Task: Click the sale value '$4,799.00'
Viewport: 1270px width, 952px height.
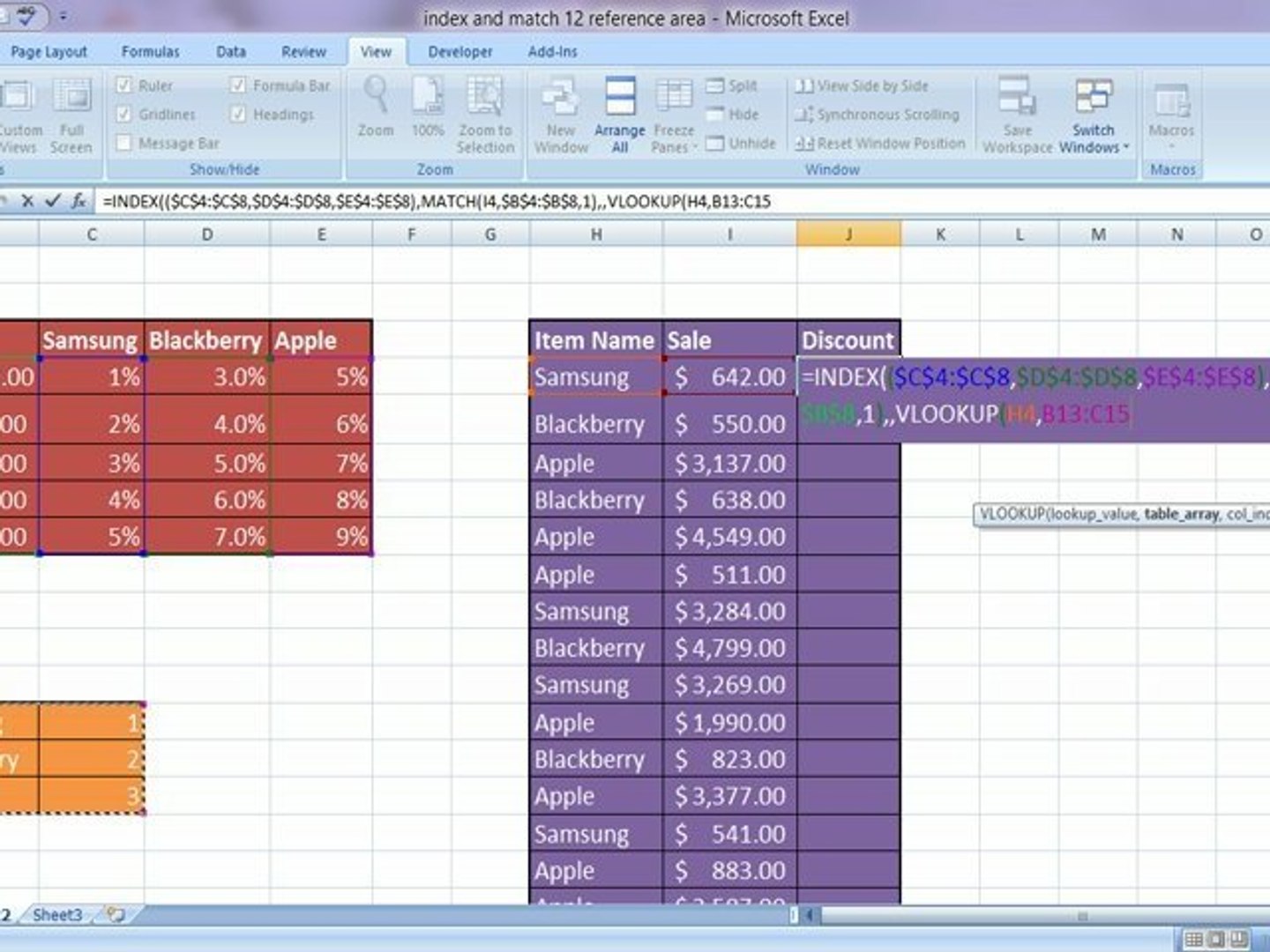Action: pyautogui.click(x=729, y=648)
